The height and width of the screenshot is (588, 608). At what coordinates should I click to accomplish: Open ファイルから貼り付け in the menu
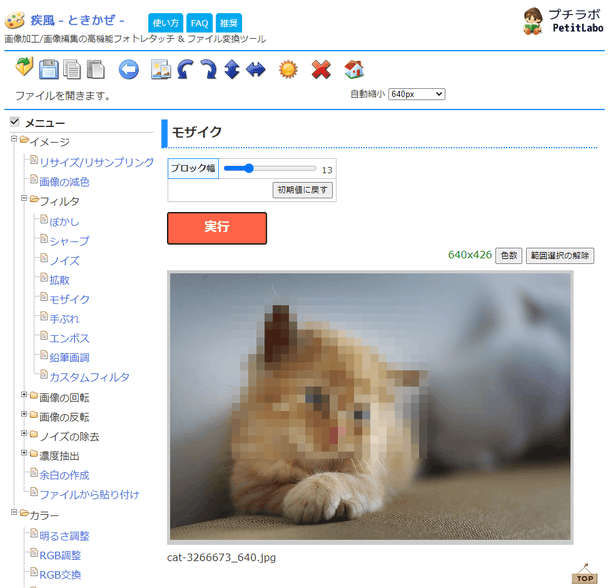click(x=90, y=494)
